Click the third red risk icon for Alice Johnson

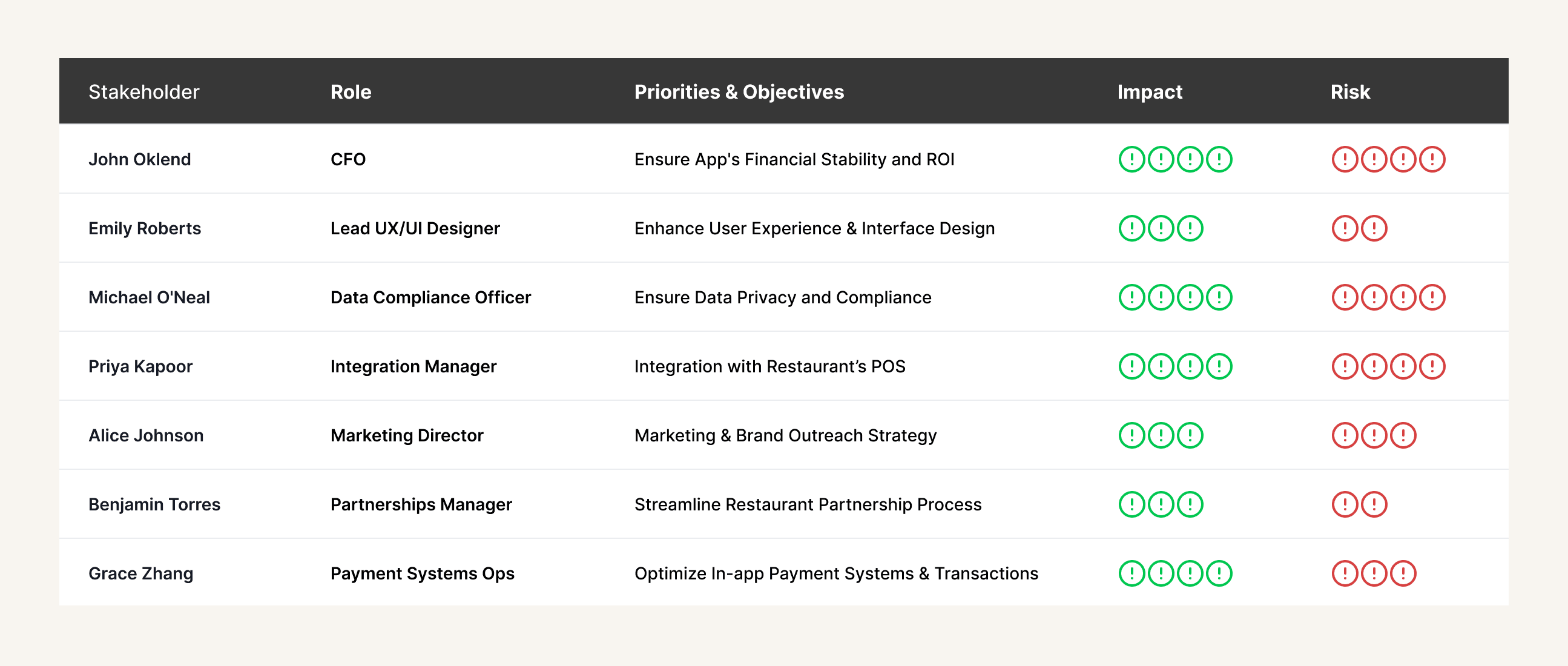click(1404, 435)
